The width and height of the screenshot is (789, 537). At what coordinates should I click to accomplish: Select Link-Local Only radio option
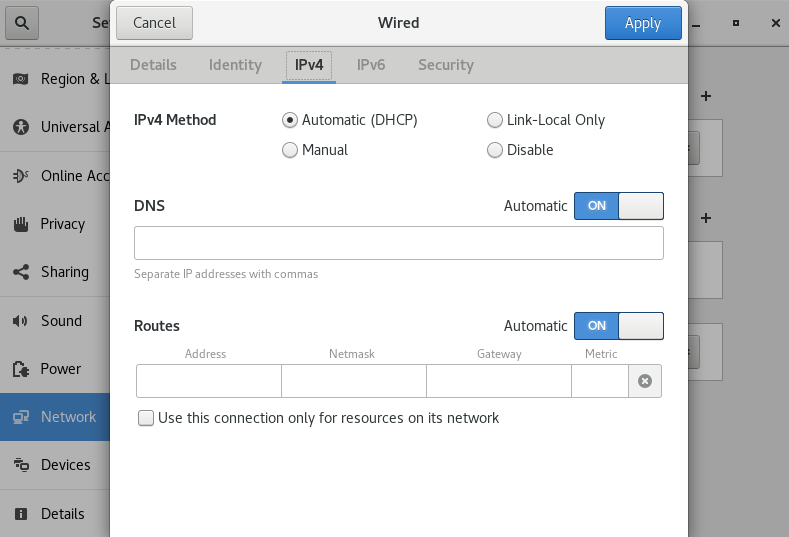(495, 120)
